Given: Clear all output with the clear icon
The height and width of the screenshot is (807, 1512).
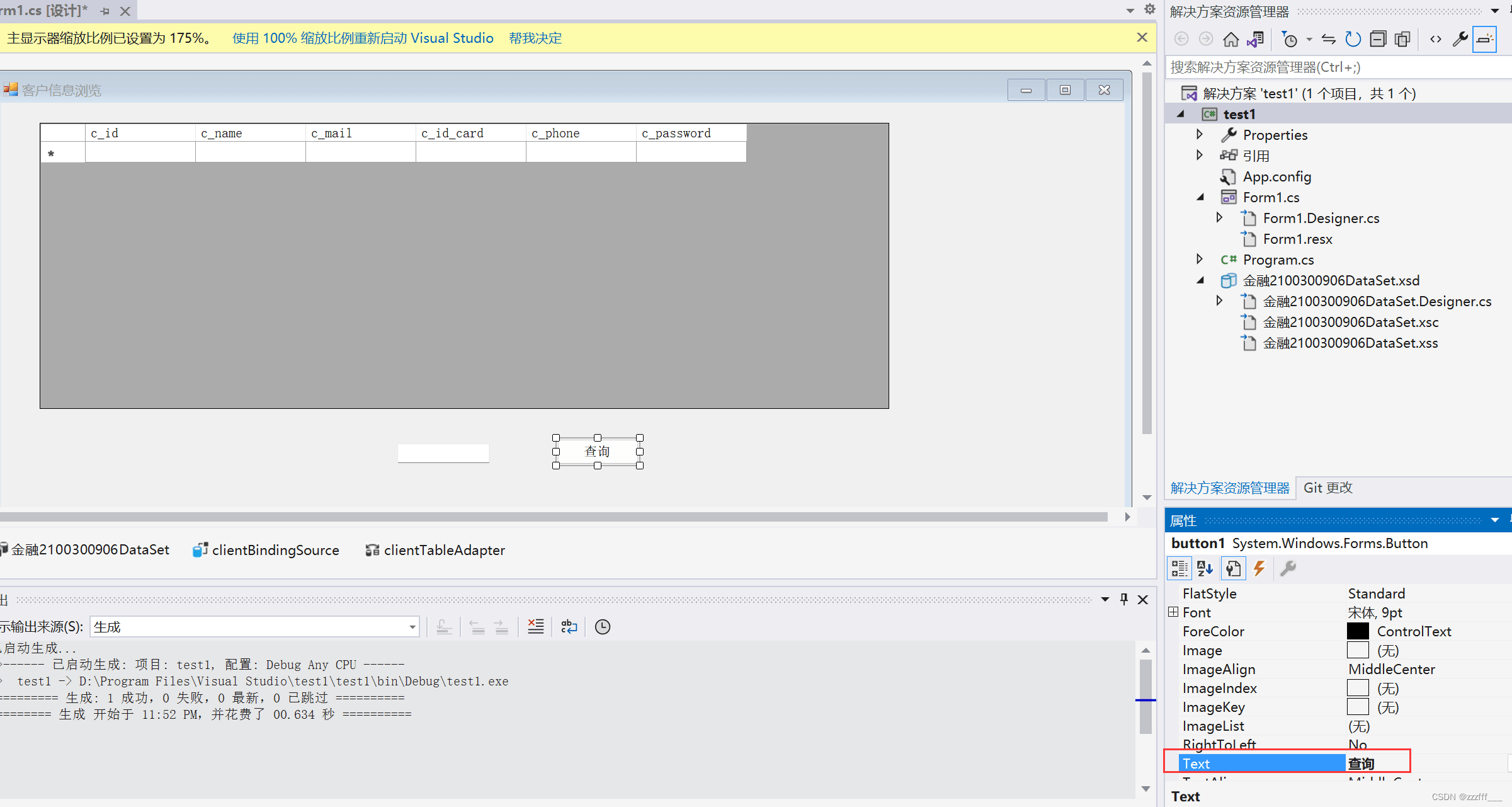Looking at the screenshot, I should click(536, 627).
